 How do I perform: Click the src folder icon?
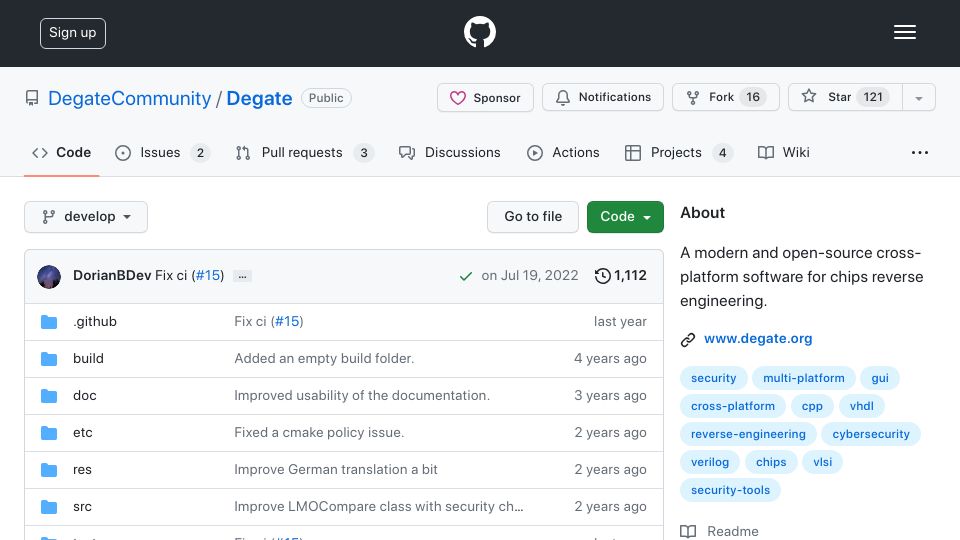pyautogui.click(x=49, y=507)
